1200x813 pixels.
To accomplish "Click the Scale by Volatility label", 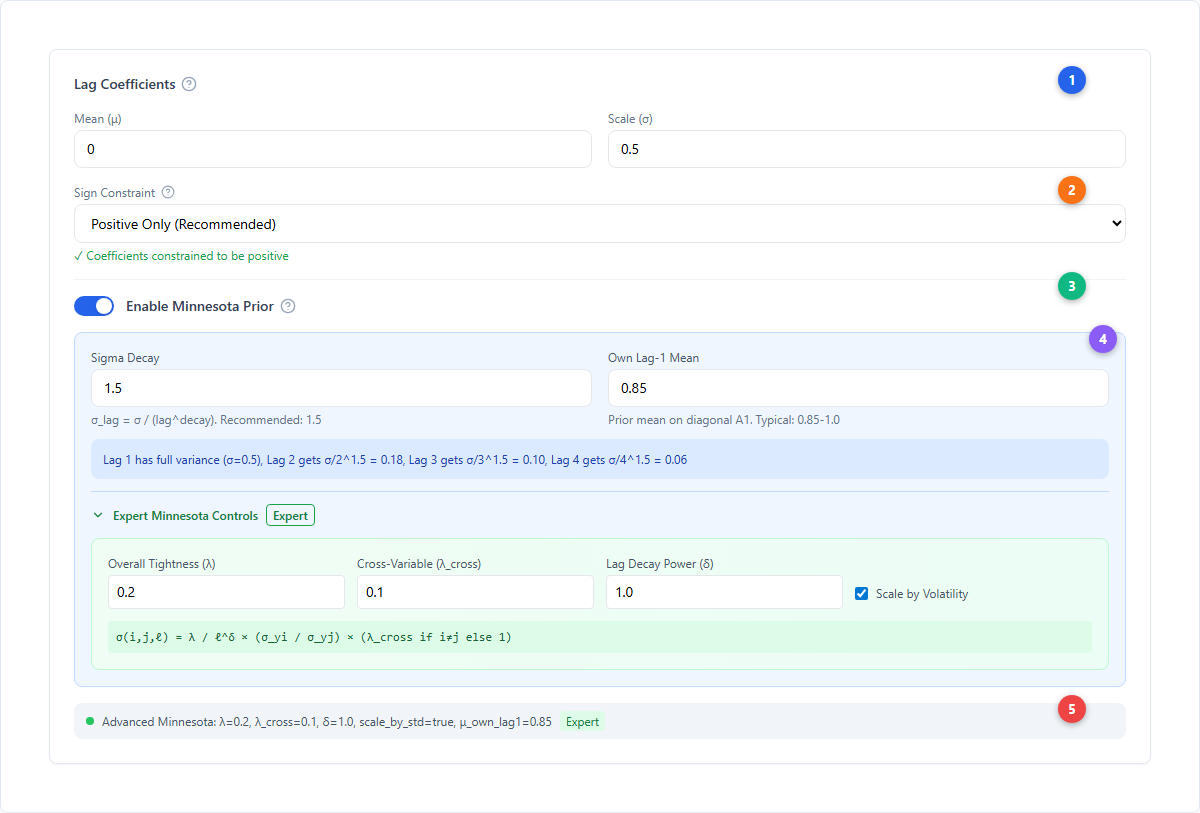I will (922, 593).
